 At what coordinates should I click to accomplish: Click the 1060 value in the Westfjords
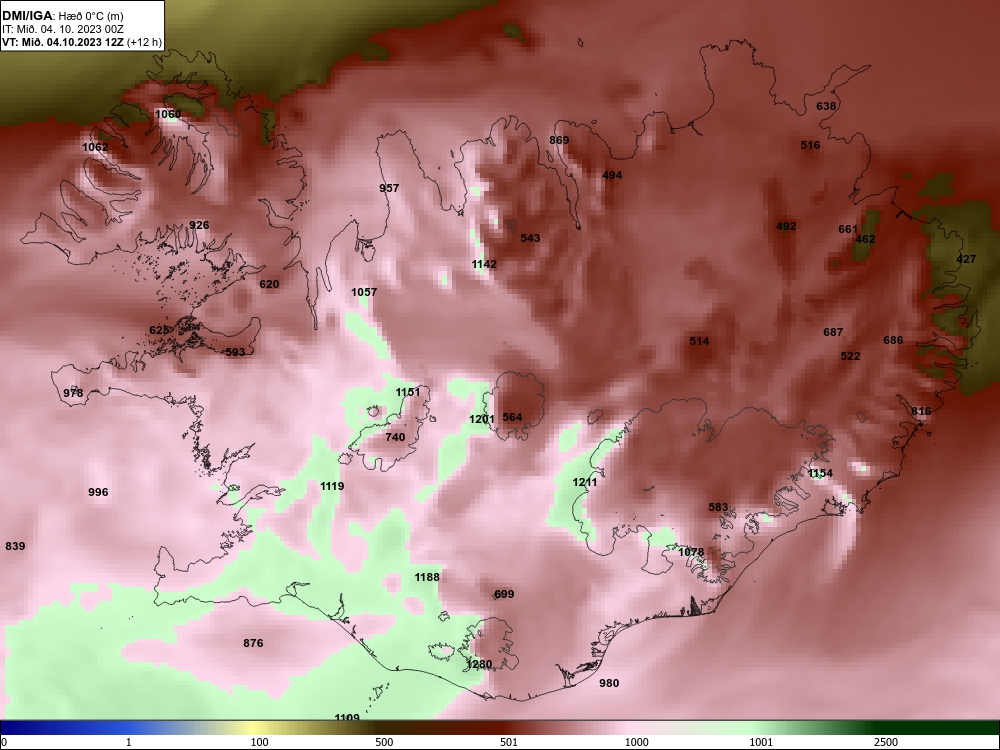pyautogui.click(x=168, y=114)
